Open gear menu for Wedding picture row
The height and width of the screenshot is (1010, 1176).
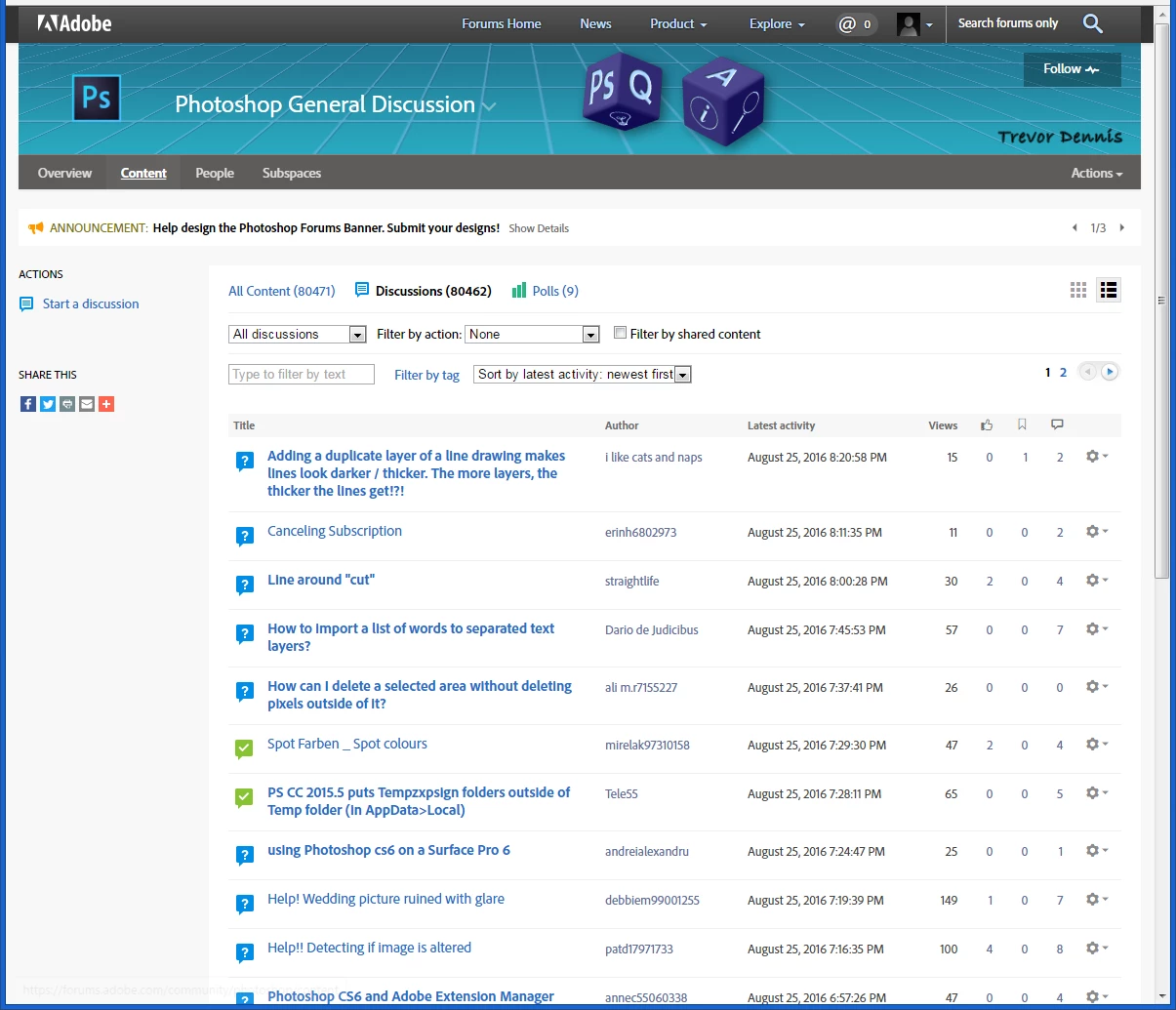point(1097,900)
